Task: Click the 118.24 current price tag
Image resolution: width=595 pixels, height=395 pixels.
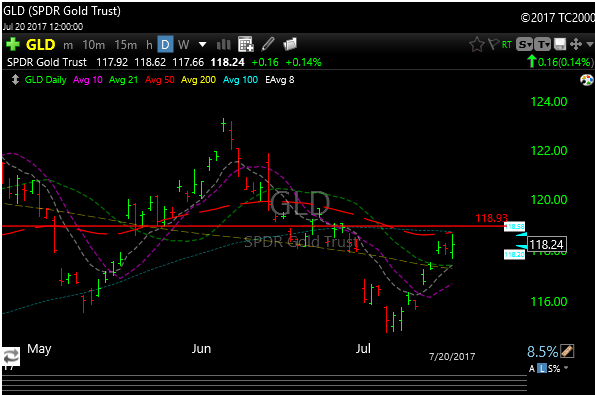Action: coord(546,244)
